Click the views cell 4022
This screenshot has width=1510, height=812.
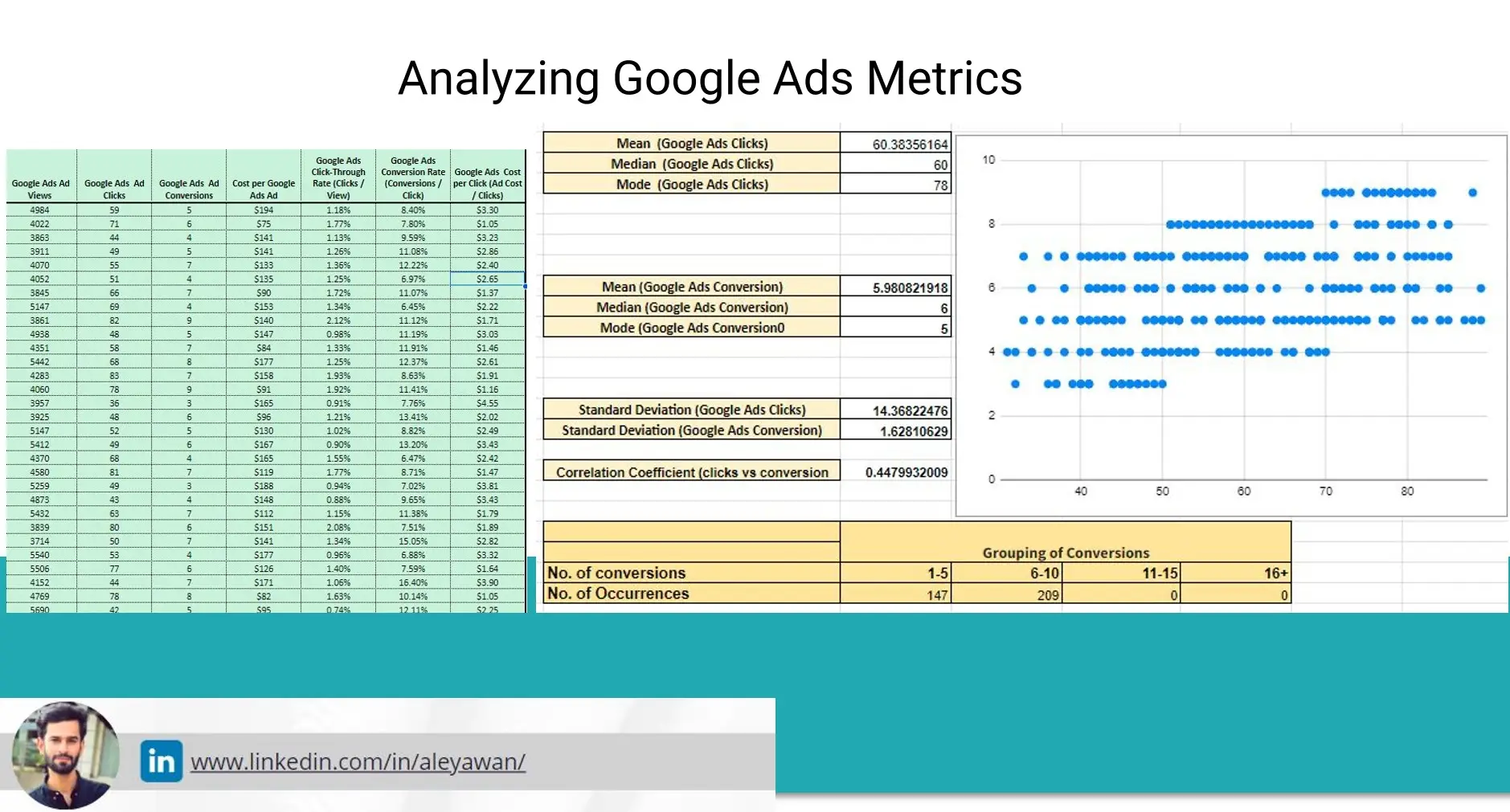40,224
